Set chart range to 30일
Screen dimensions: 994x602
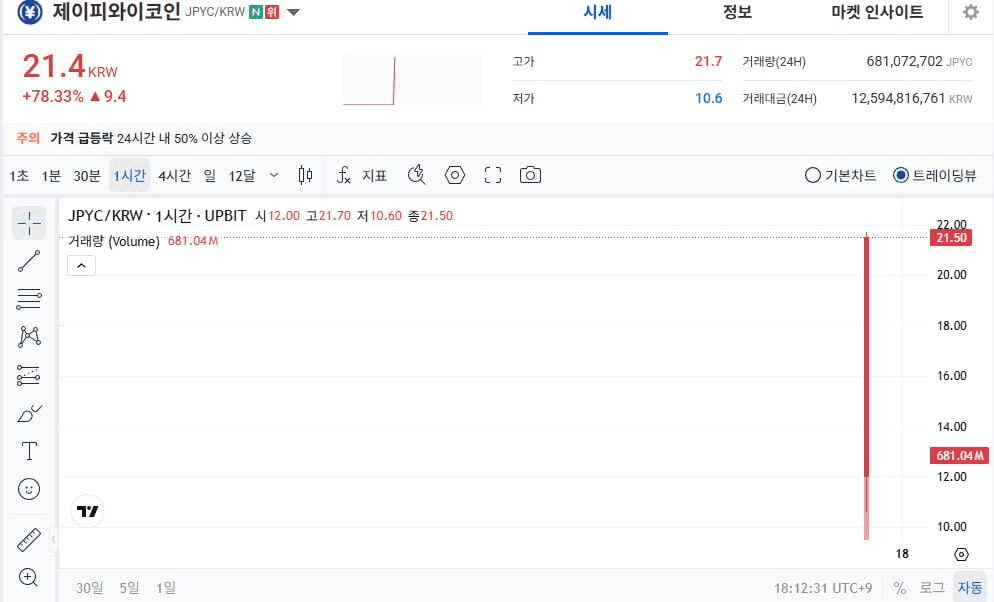[x=89, y=588]
